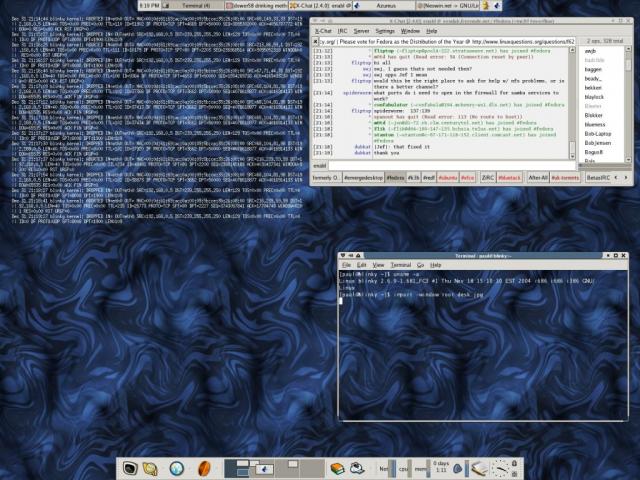The image size is (640, 480).
Task: Switch to second workspace in the pager
Action: (x=262, y=468)
